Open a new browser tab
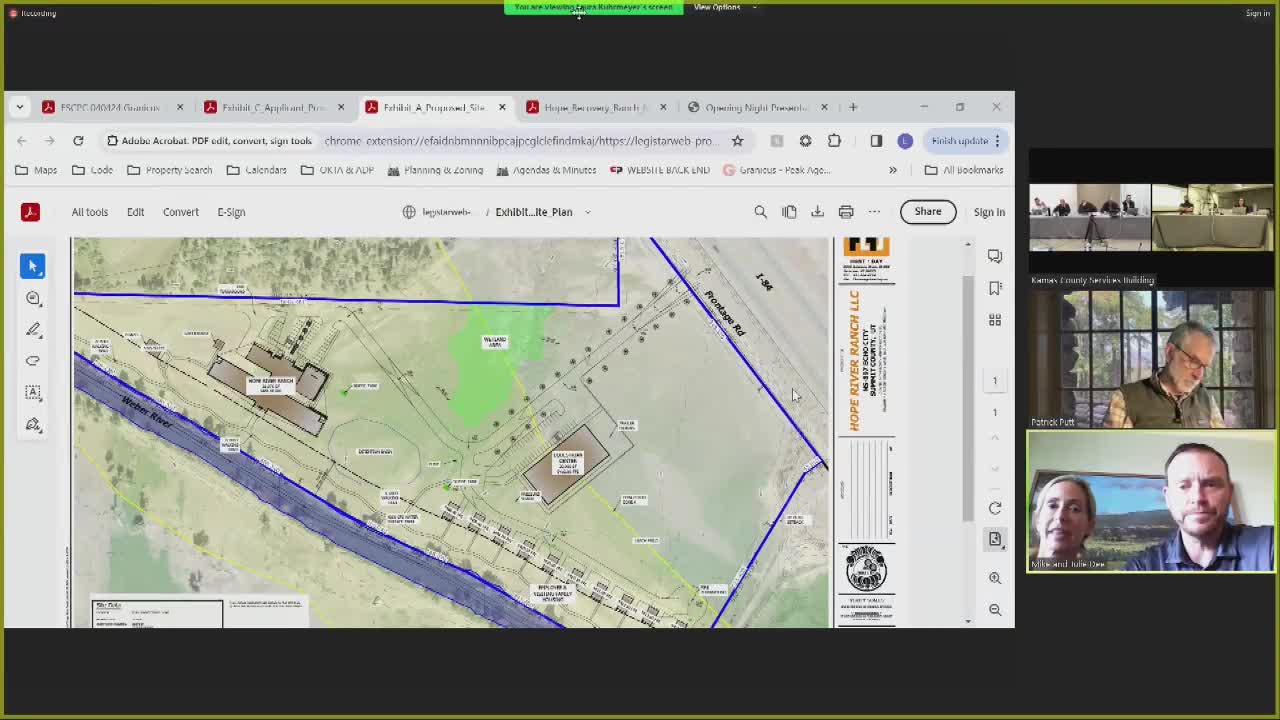Screen dimensions: 1280x720 pyautogui.click(x=853, y=107)
